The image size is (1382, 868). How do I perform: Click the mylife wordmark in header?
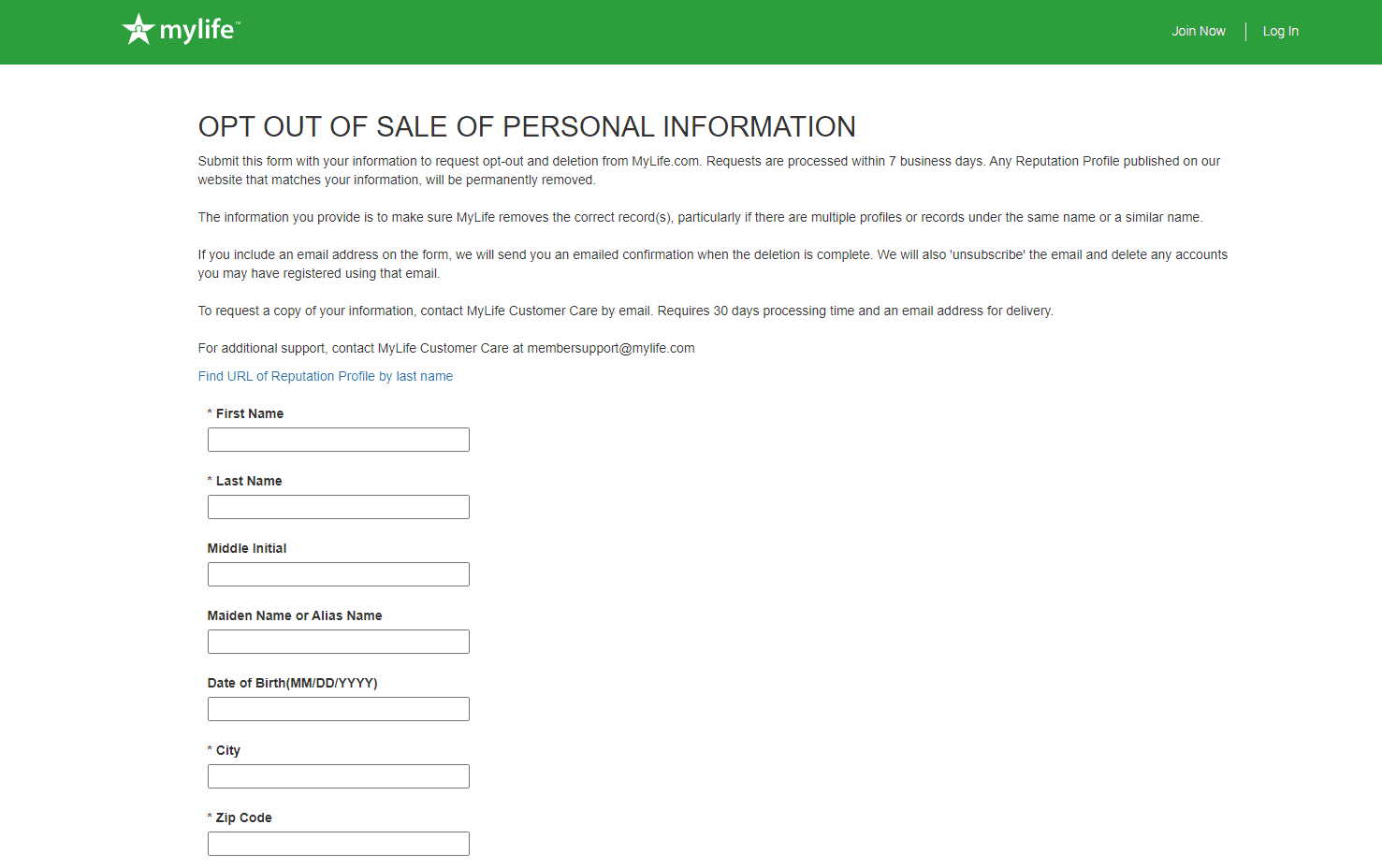click(199, 30)
